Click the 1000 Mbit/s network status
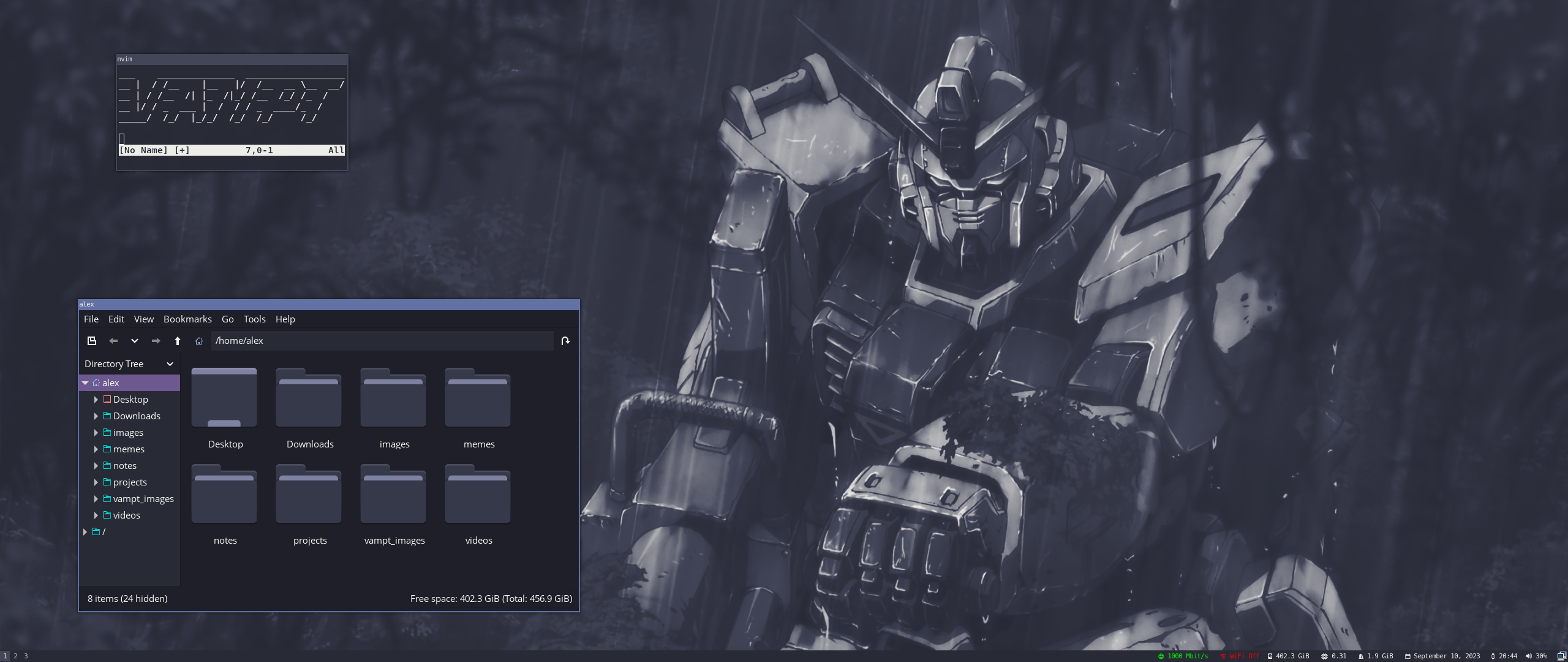The height and width of the screenshot is (662, 1568). pos(1183,656)
